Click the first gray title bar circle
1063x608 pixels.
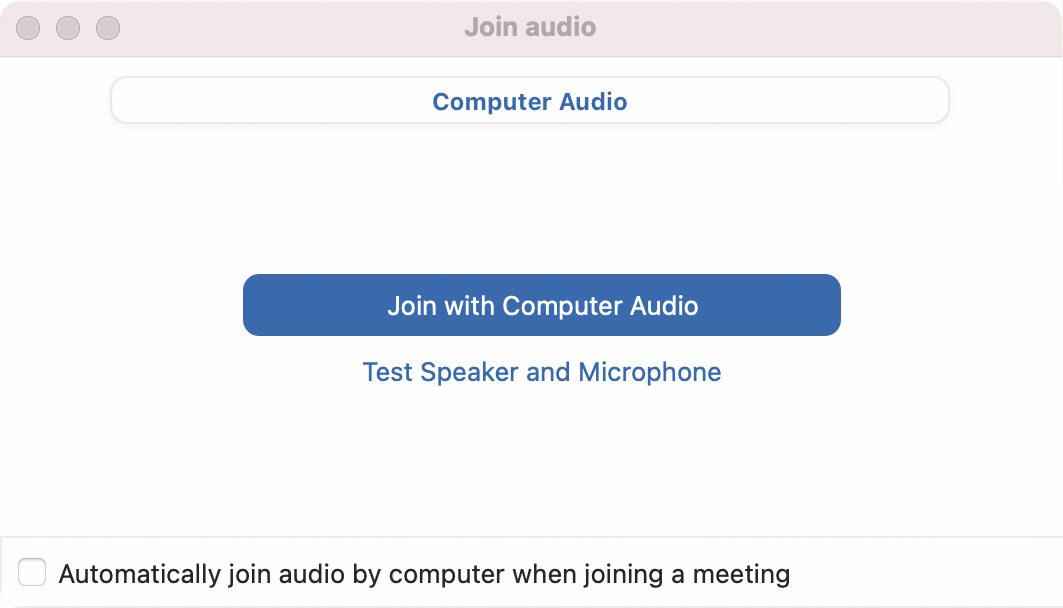[x=28, y=28]
